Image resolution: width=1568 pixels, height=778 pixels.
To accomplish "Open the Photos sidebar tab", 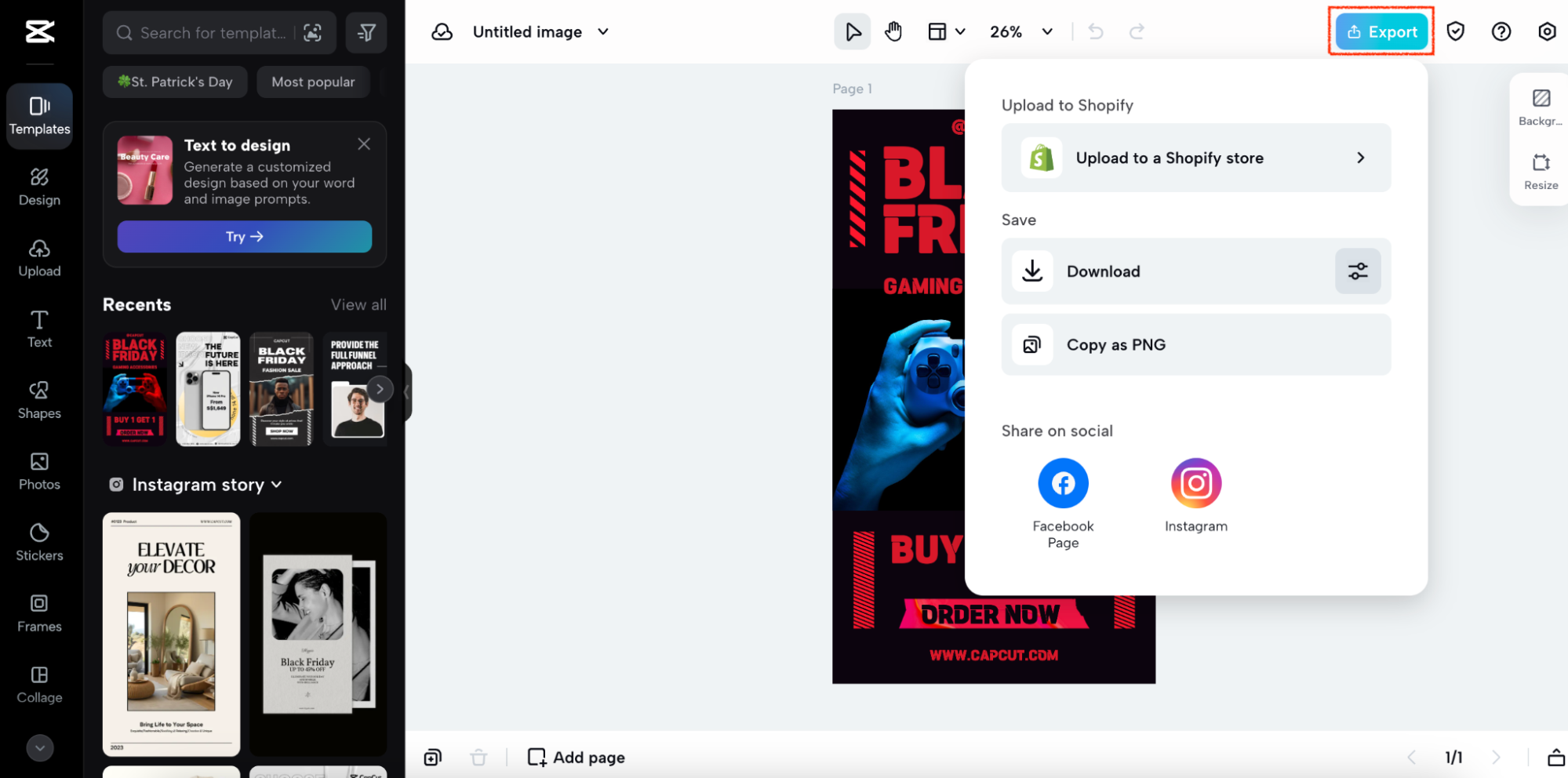I will (x=40, y=471).
